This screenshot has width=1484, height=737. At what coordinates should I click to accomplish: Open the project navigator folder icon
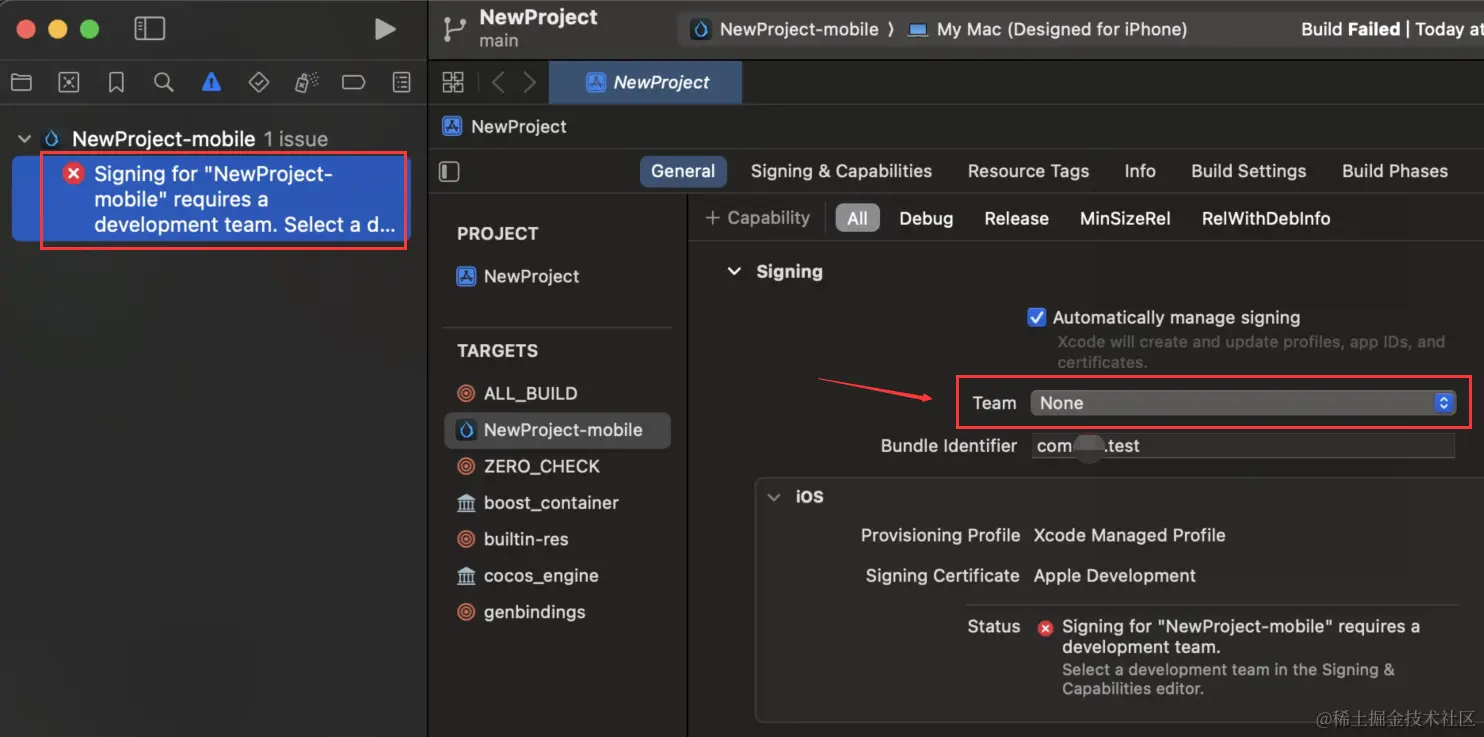(21, 83)
